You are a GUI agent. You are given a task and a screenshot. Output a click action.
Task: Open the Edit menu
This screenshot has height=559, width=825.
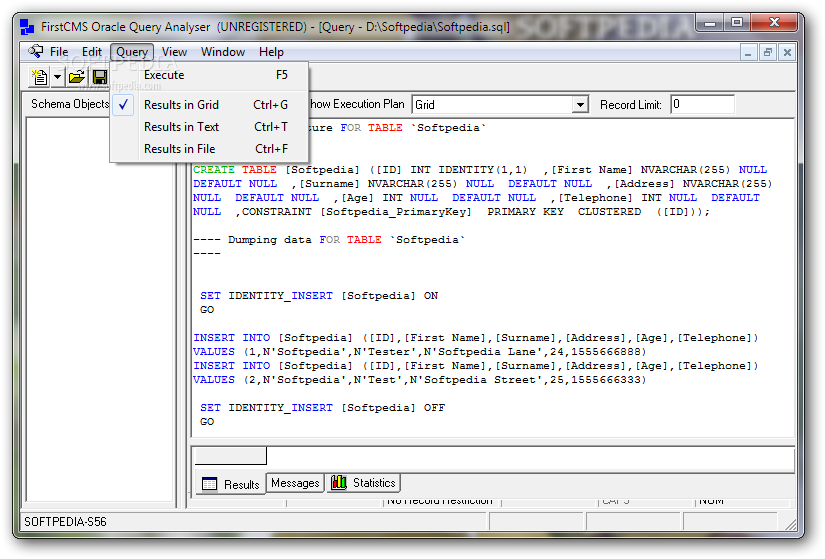[x=92, y=52]
